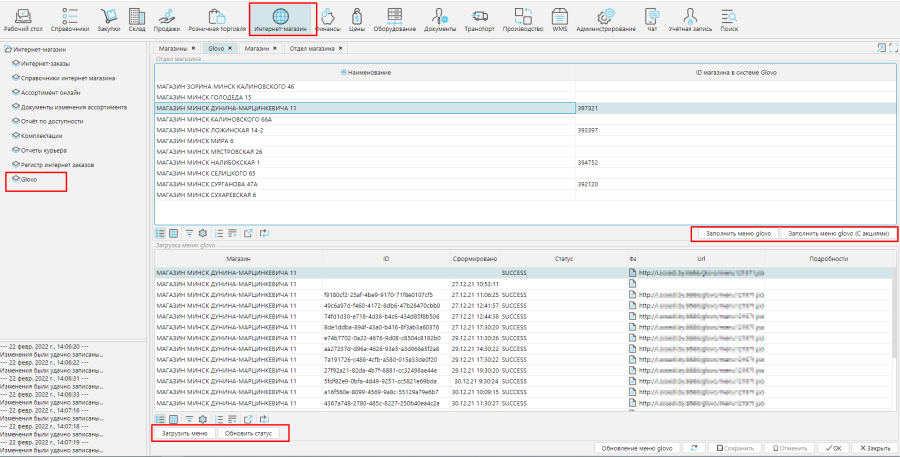
Task: Open Интернет-заказы in the left tree
Action: pos(44,63)
